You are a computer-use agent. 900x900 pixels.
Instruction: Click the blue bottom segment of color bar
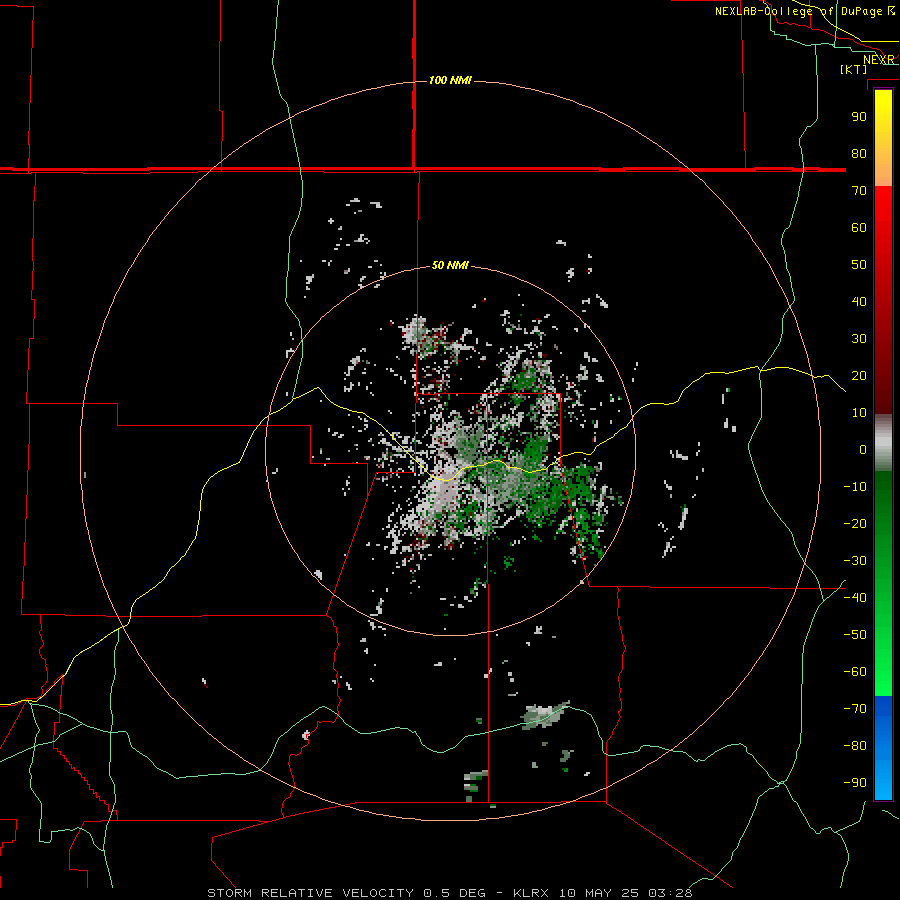(x=883, y=748)
